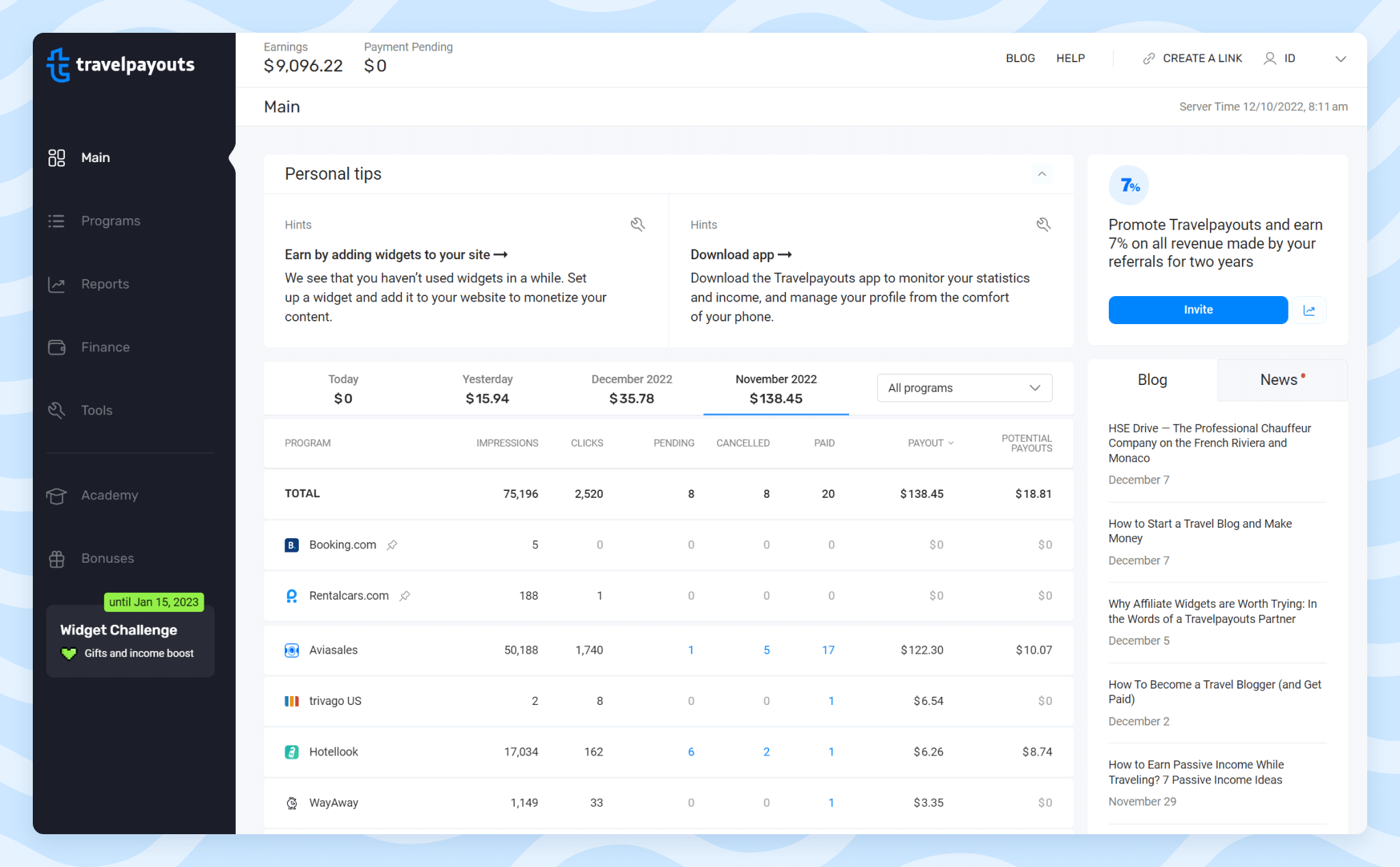Viewport: 1400px width, 867px height.
Task: Click the Aviasales program logo
Action: [x=292, y=650]
